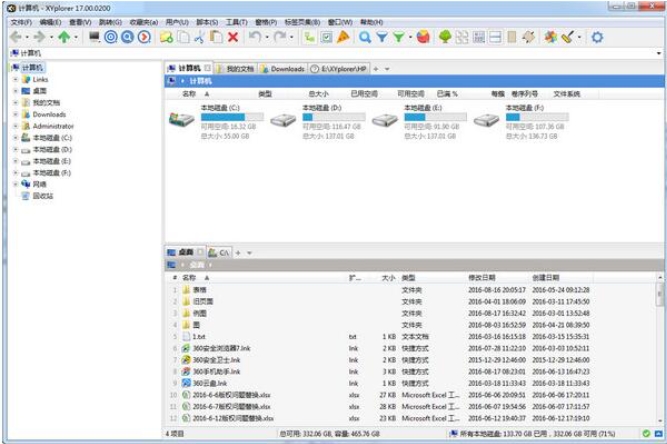Click the broom cleanup toolbar icon
Image resolution: width=667 pixels, height=444 pixels.
pyautogui.click(x=568, y=37)
